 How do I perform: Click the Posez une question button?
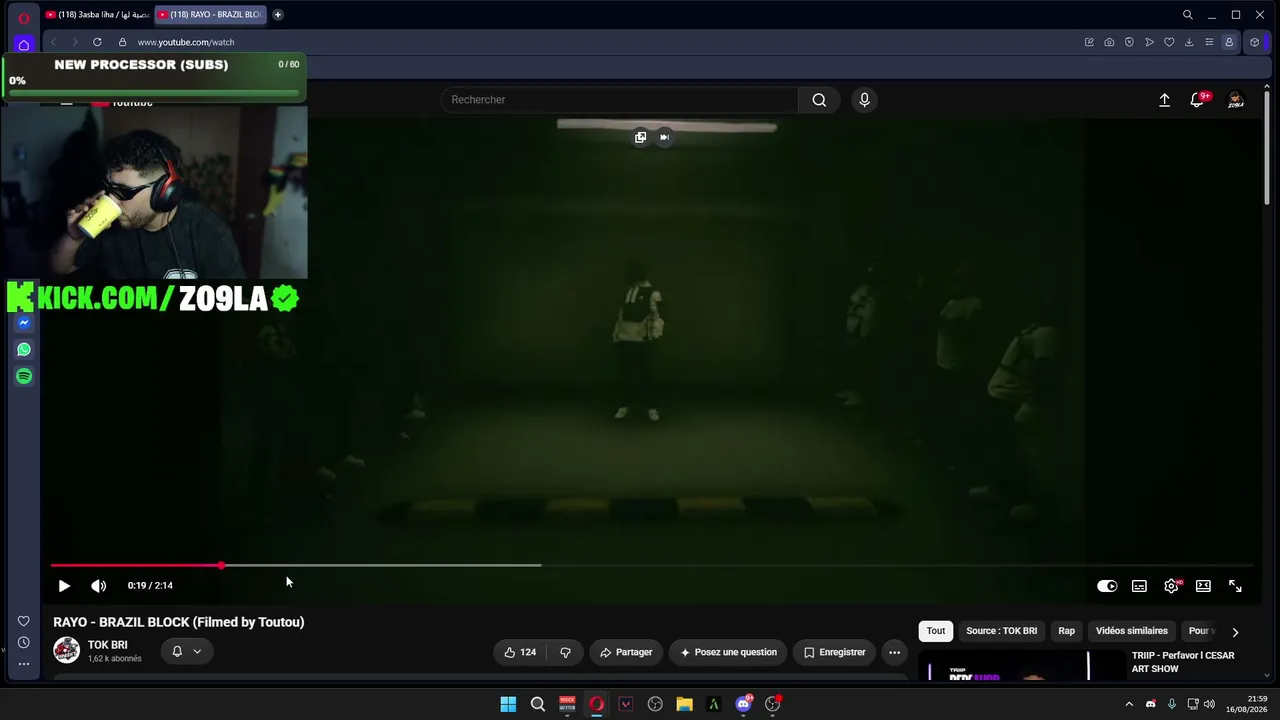pyautogui.click(x=728, y=652)
